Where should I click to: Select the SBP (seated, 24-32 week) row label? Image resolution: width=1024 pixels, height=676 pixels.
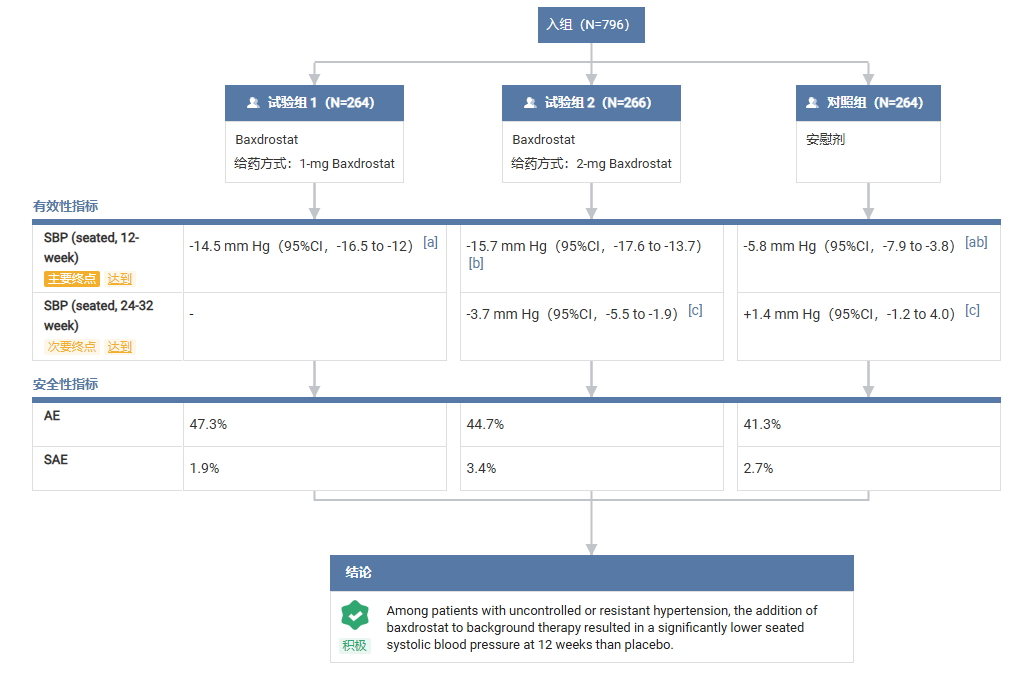(x=98, y=315)
